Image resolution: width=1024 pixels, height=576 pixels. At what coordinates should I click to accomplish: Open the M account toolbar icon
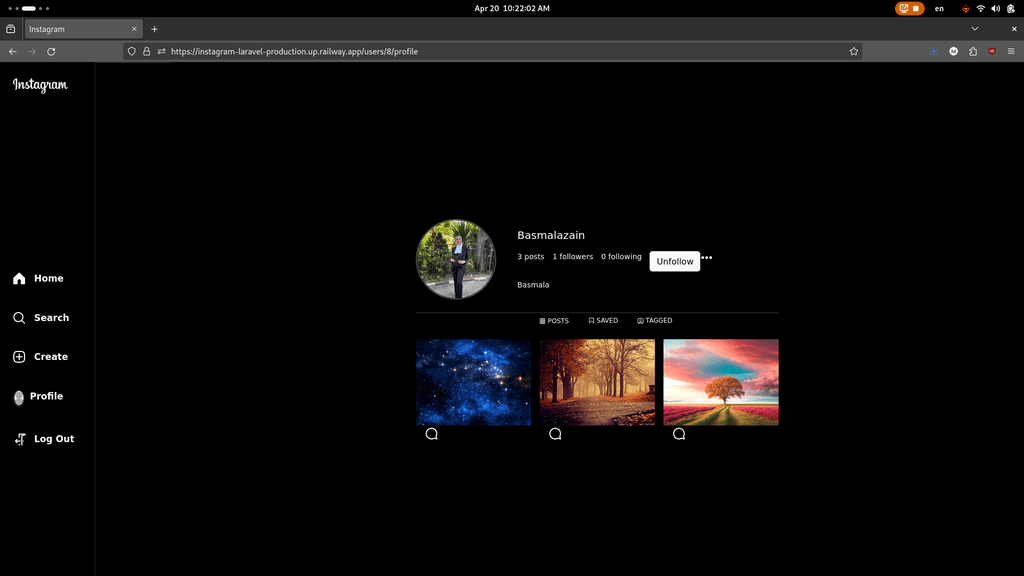(x=953, y=52)
